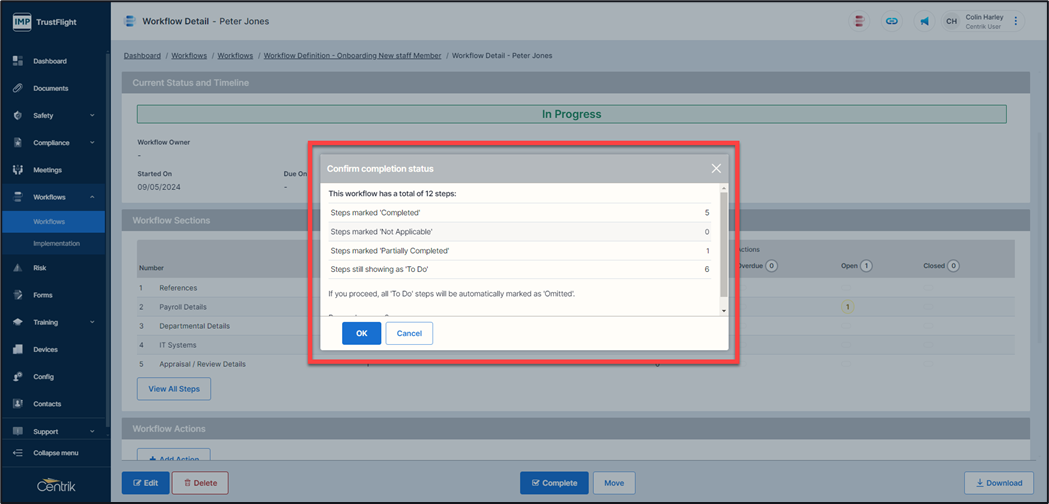Click the Dashboard icon in sidebar
Viewport: 1049px width, 504px height.
click(x=18, y=61)
